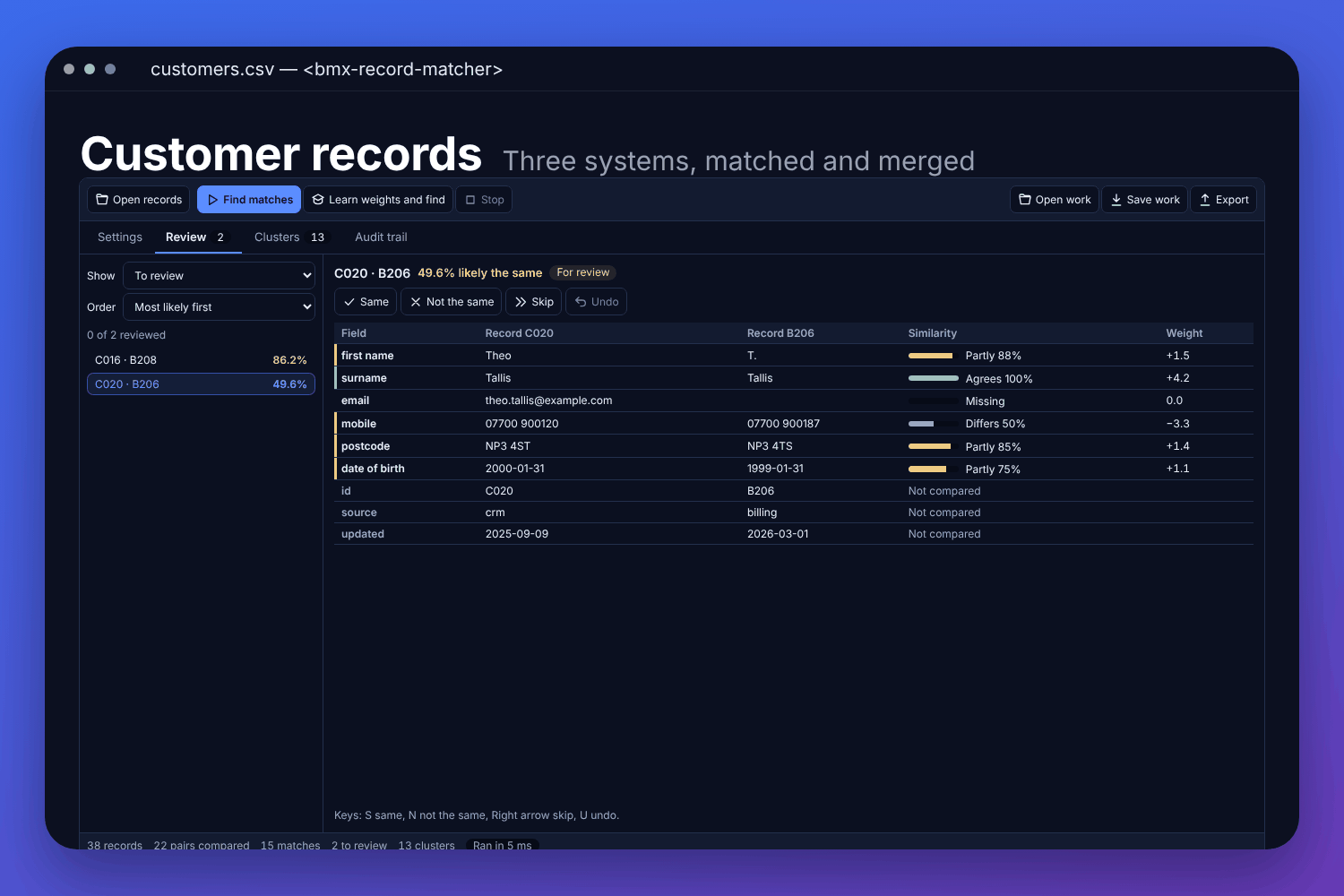
Task: Click the first name similarity bar
Action: (933, 356)
